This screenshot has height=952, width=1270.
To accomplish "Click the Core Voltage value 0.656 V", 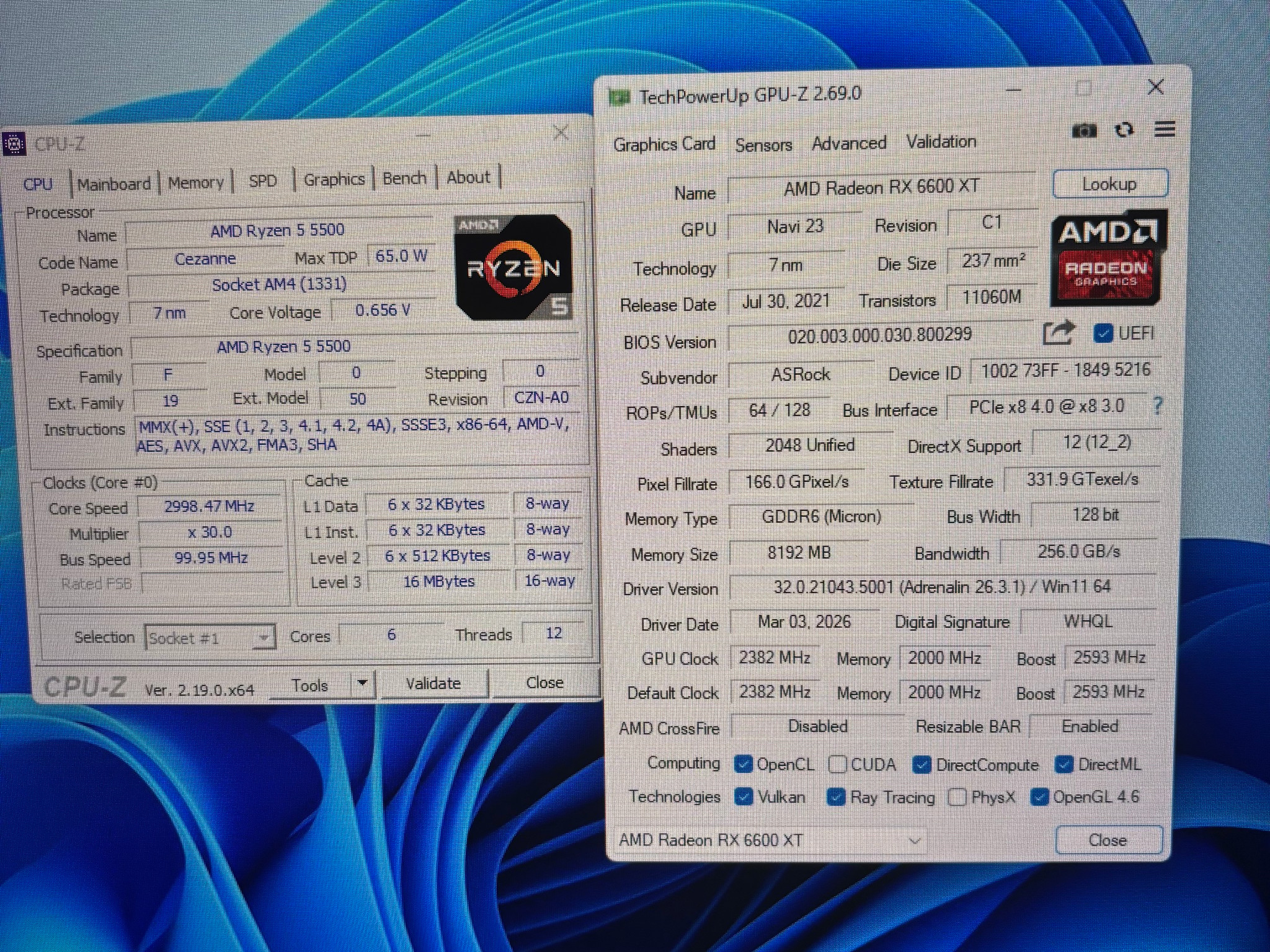I will click(383, 310).
